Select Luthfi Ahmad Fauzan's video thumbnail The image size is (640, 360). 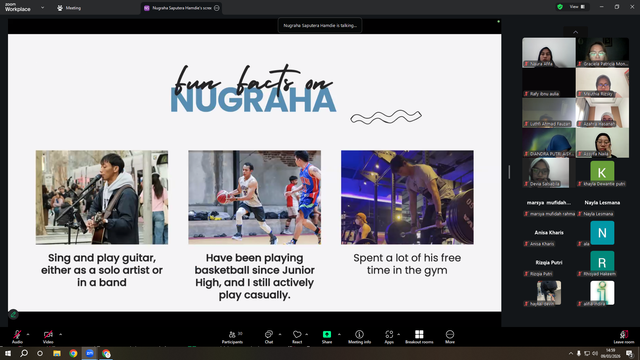click(549, 113)
